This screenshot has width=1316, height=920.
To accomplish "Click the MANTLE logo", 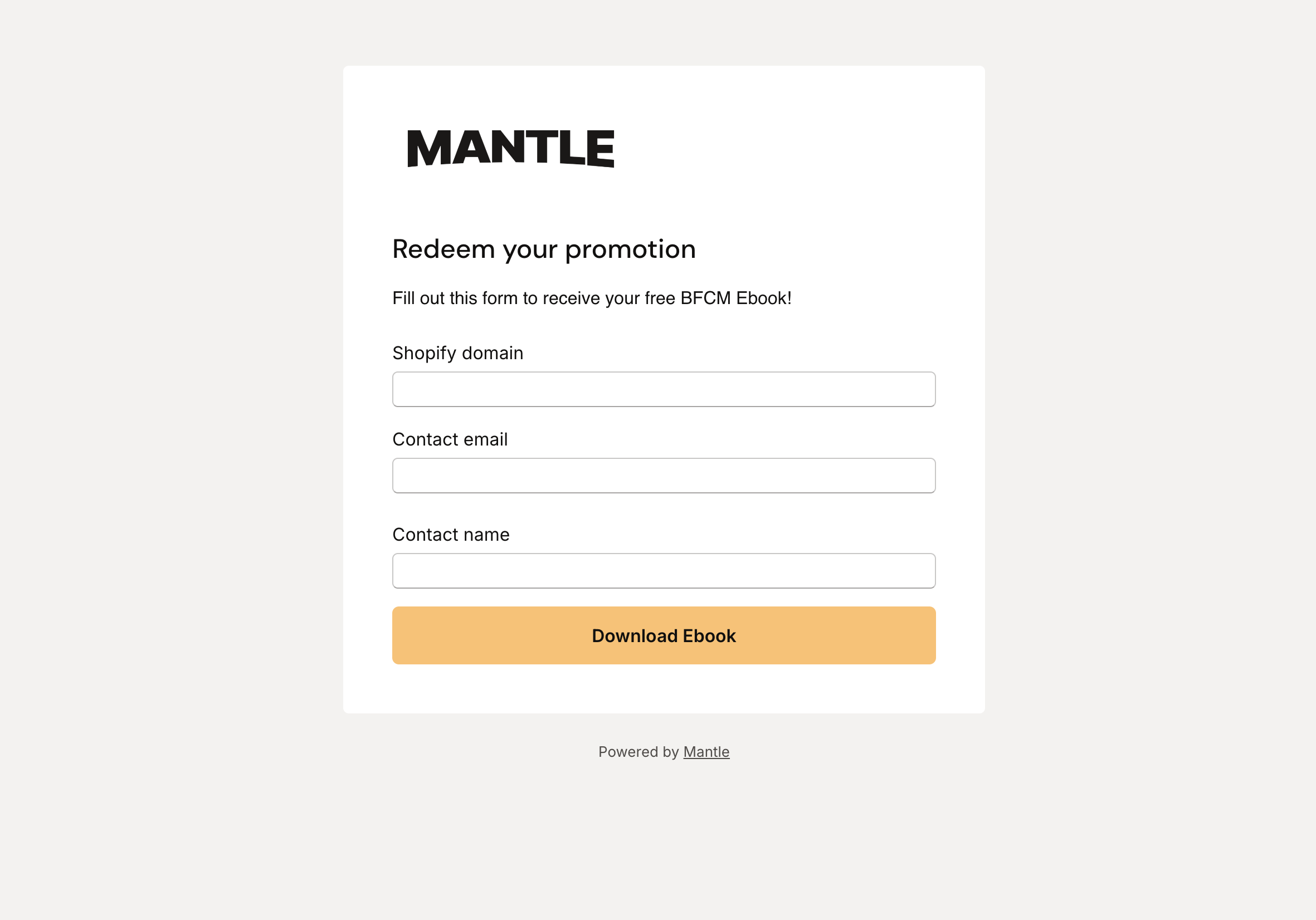I will coord(510,149).
